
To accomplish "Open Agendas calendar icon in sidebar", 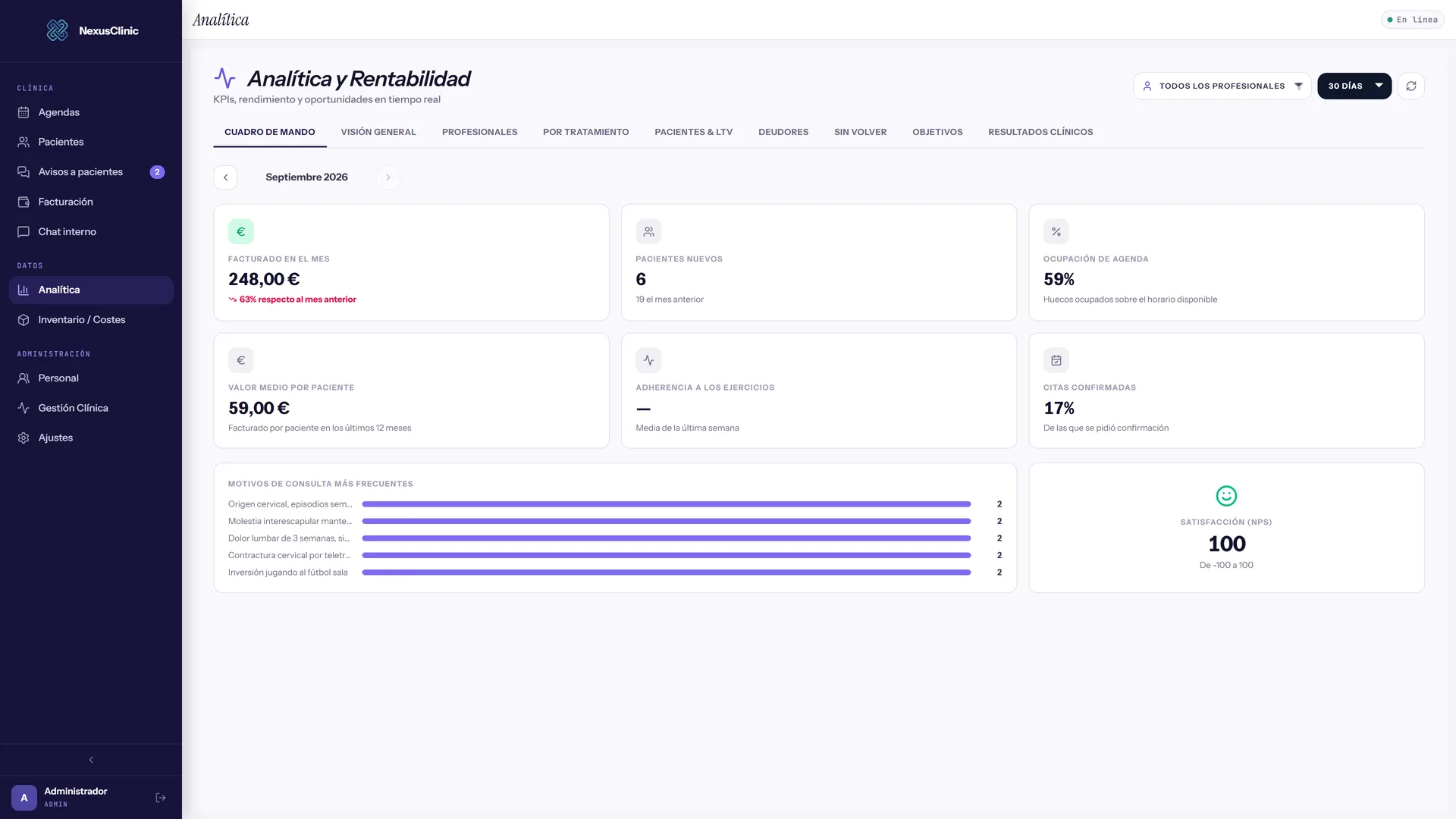I will 24,112.
